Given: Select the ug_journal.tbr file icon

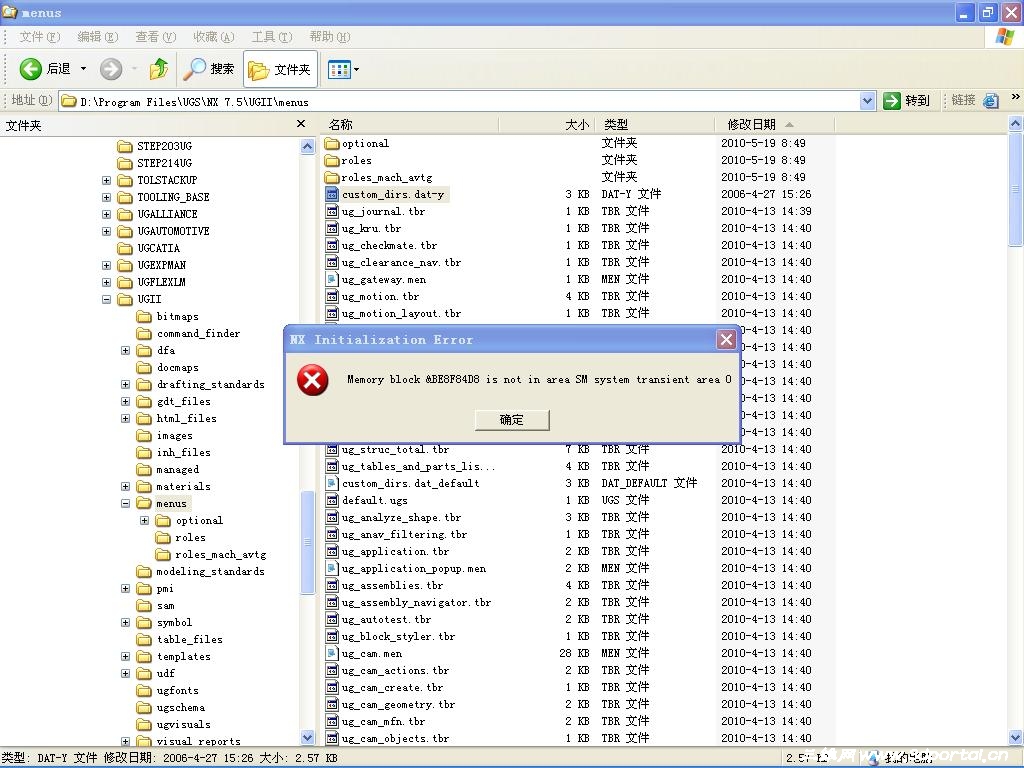Looking at the screenshot, I should click(332, 211).
